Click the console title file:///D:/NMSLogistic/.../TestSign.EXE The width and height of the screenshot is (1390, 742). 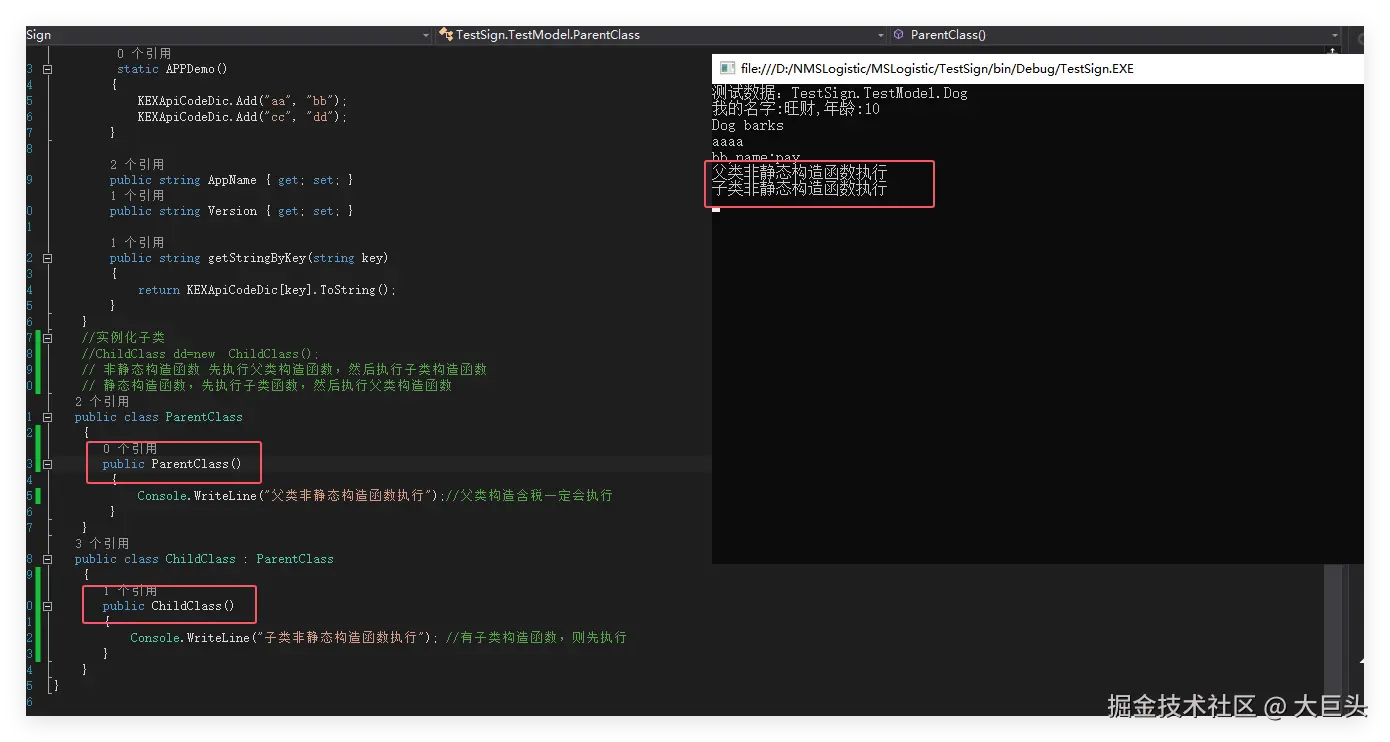click(x=938, y=69)
